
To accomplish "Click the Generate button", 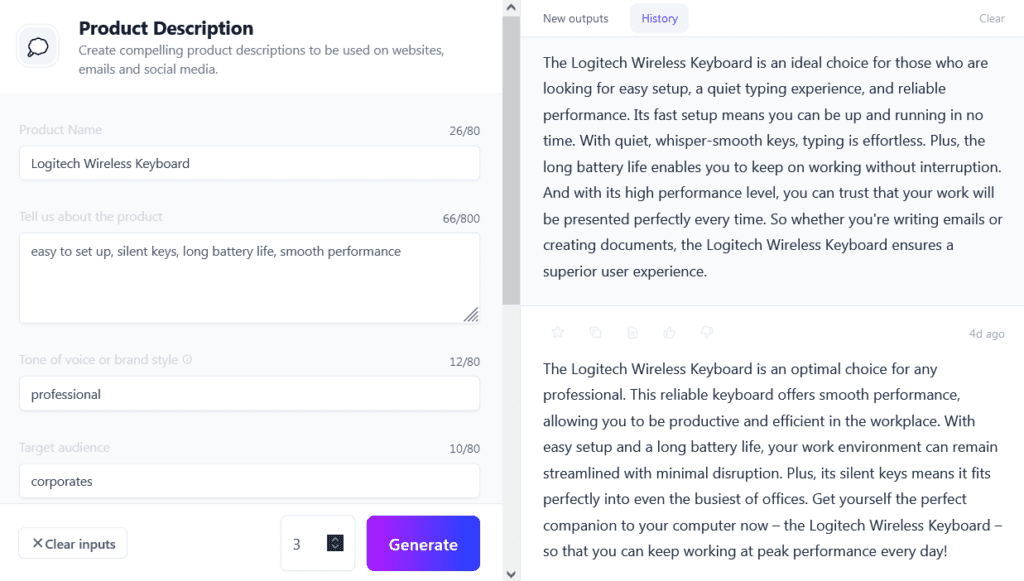I will click(x=423, y=543).
